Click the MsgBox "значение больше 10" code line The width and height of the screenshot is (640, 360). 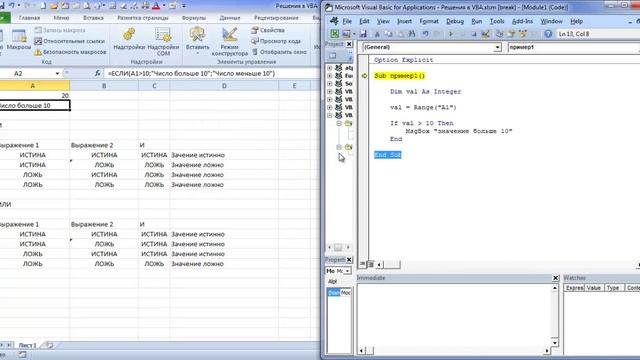pyautogui.click(x=458, y=131)
